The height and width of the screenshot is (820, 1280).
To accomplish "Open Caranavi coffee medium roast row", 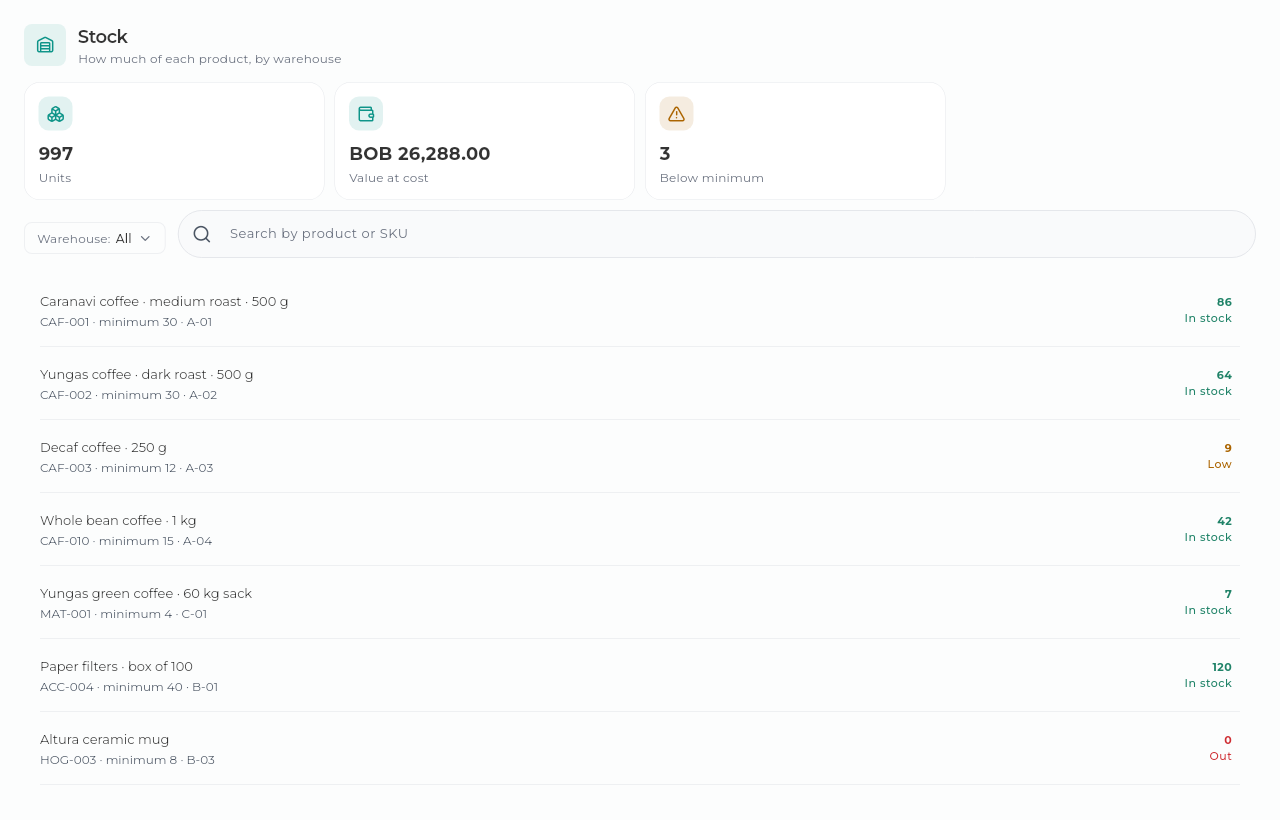I will (640, 310).
